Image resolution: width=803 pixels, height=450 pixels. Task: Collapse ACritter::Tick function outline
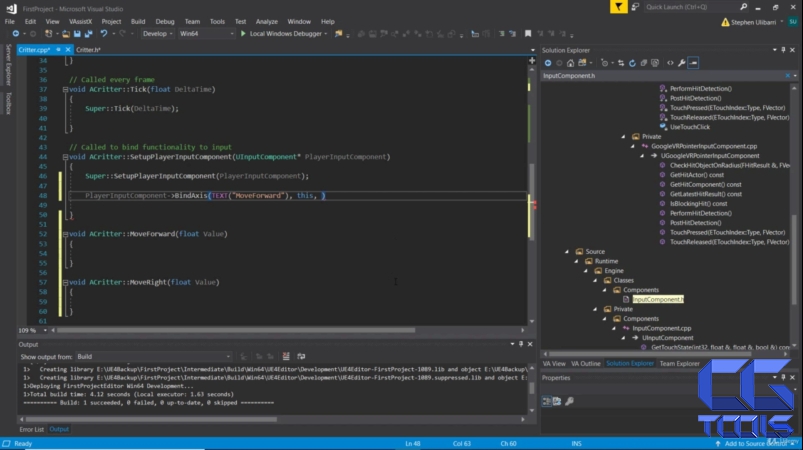coord(66,90)
